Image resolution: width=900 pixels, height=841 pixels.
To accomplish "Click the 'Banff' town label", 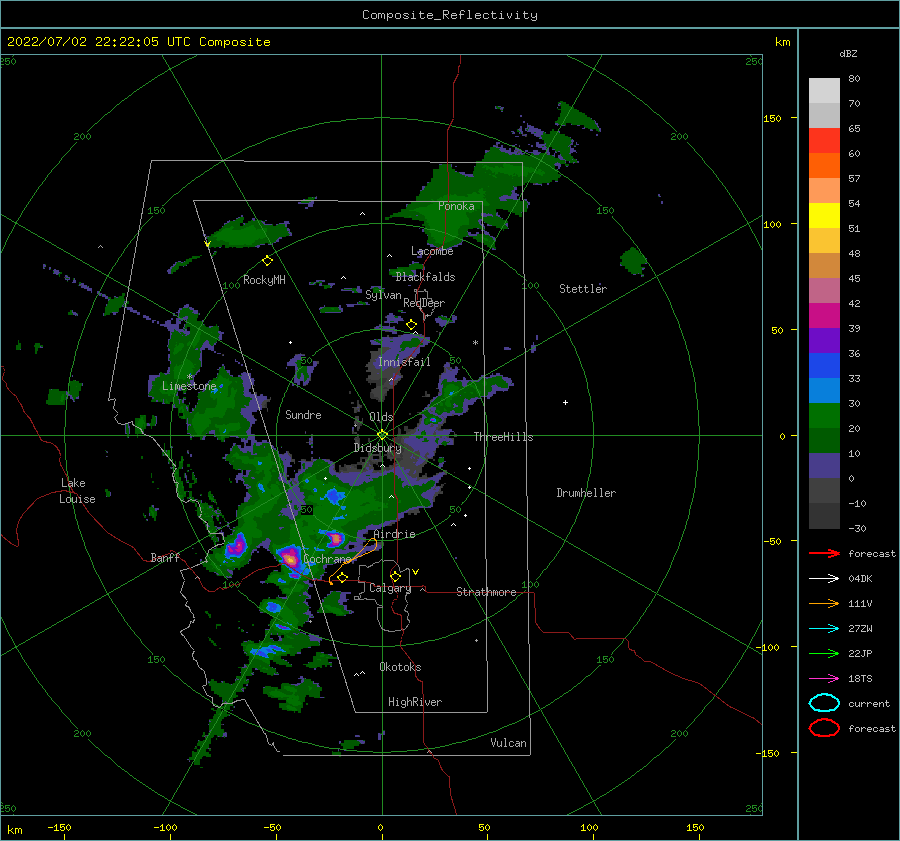I will [165, 557].
